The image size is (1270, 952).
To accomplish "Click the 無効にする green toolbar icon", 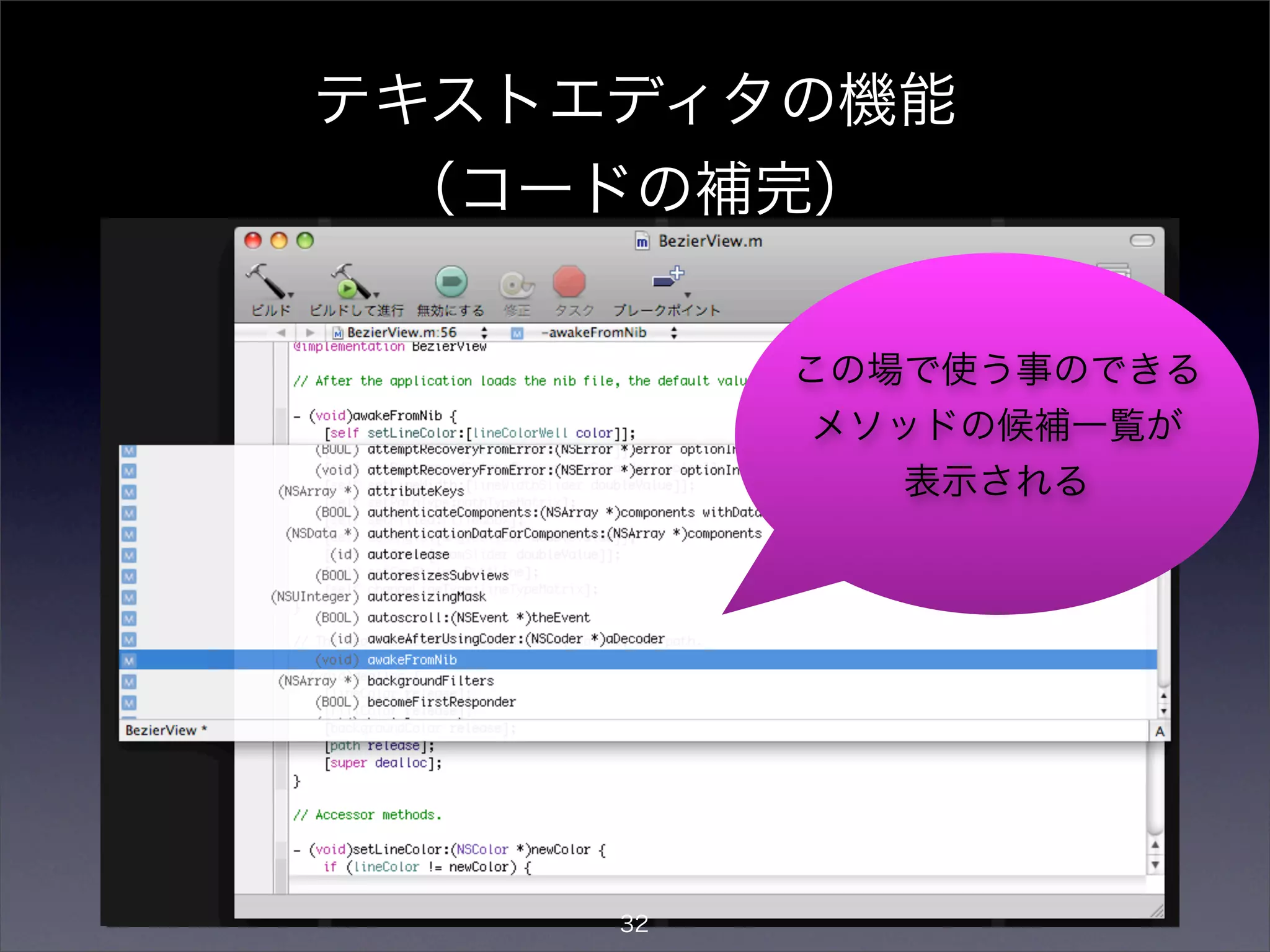I will click(451, 282).
